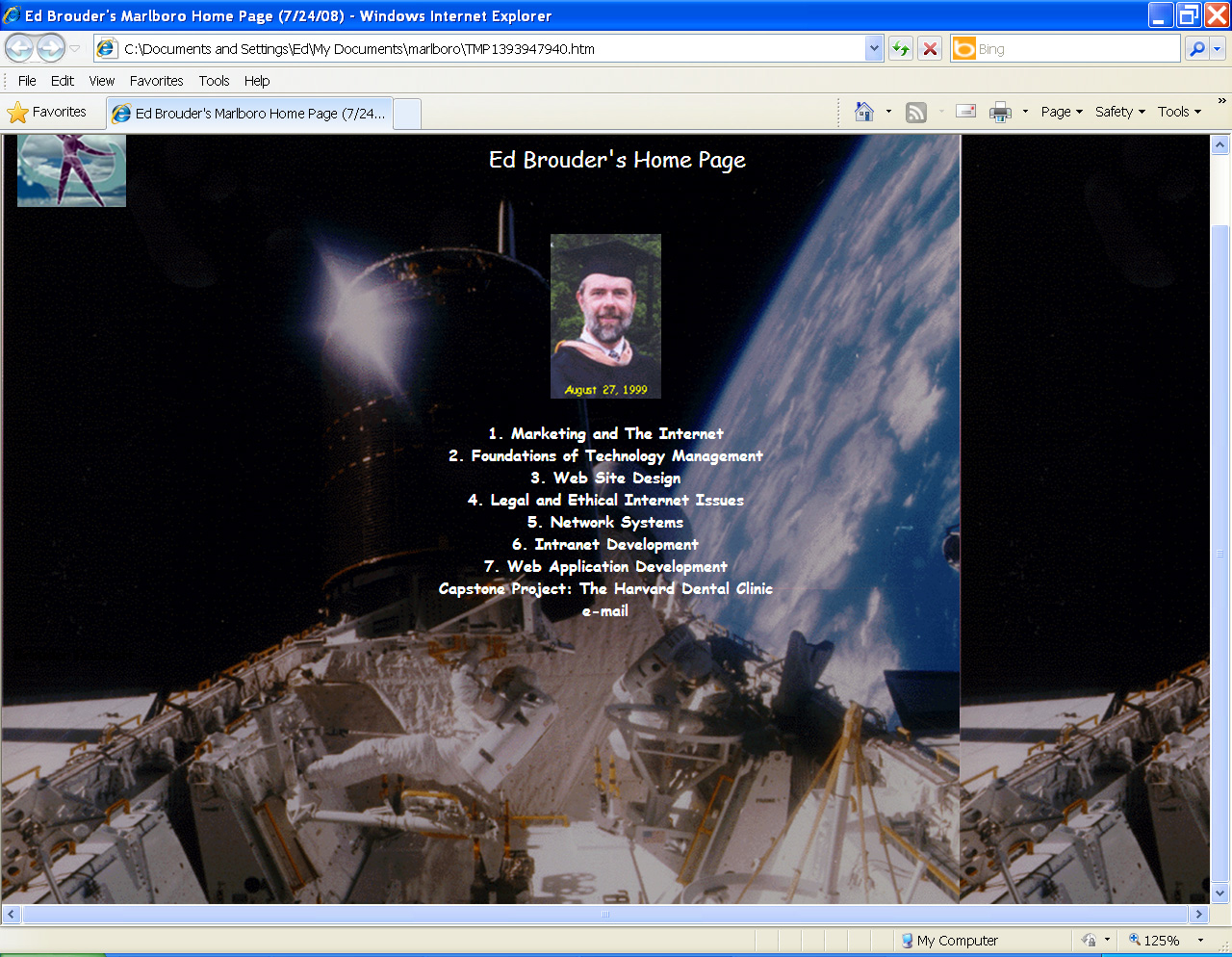Image resolution: width=1232 pixels, height=957 pixels.
Task: Open the Page dropdown menu
Action: click(x=1061, y=112)
